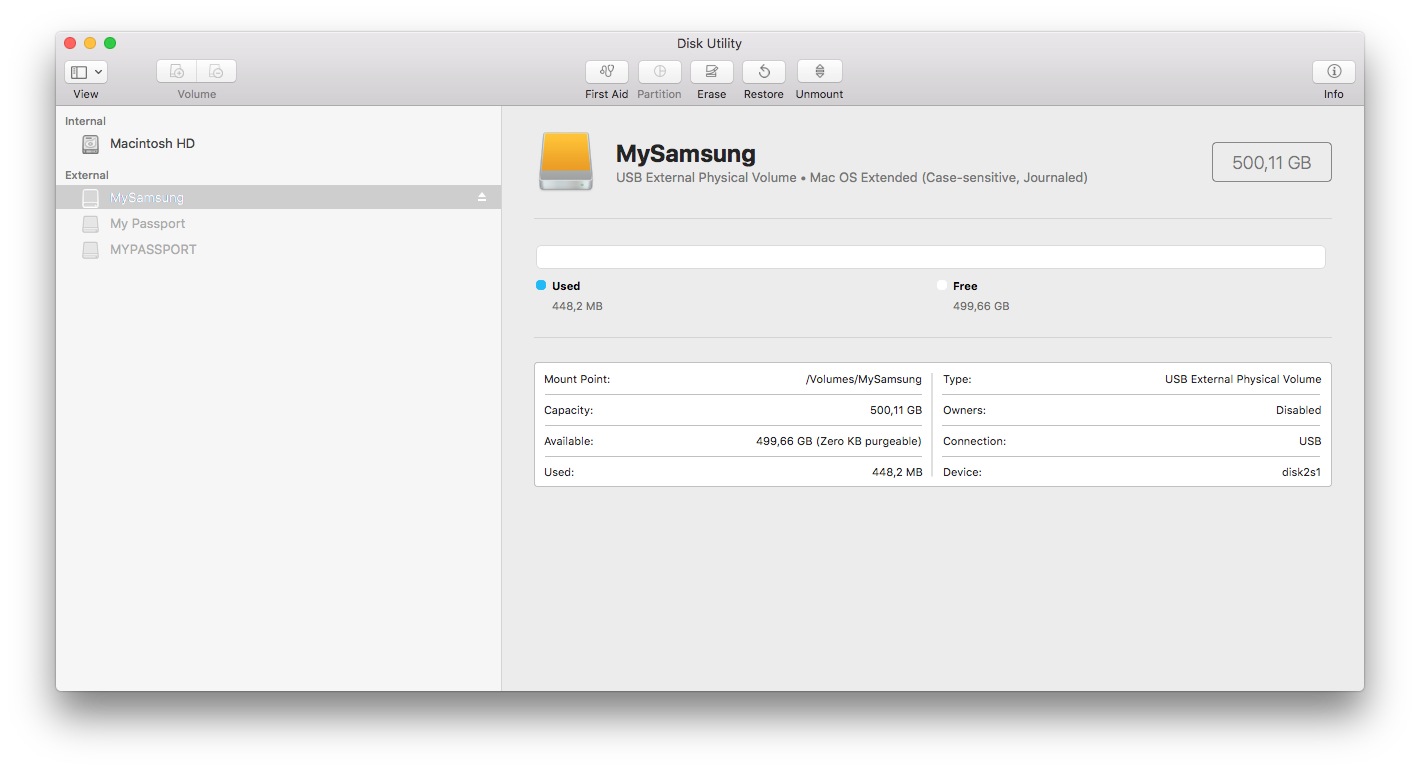This screenshot has width=1420, height=771.
Task: Click the white Free legend dot
Action: coord(942,285)
